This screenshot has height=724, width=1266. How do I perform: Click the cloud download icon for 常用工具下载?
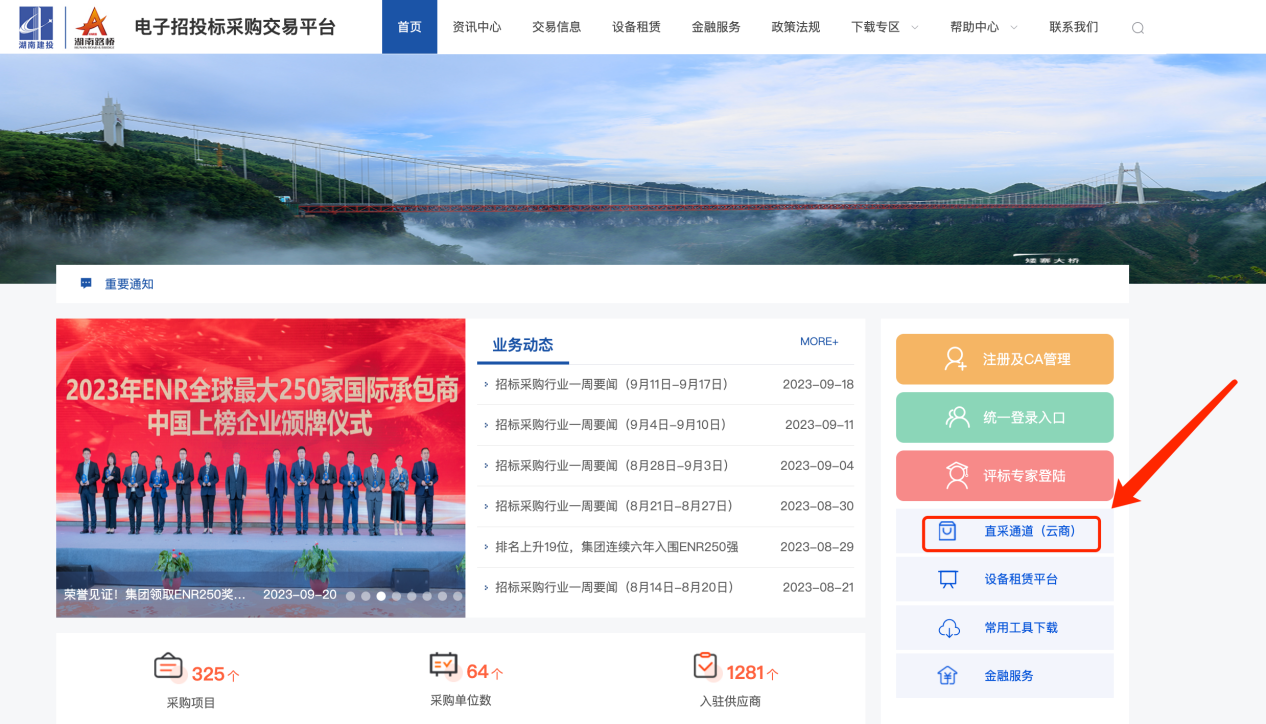(948, 628)
